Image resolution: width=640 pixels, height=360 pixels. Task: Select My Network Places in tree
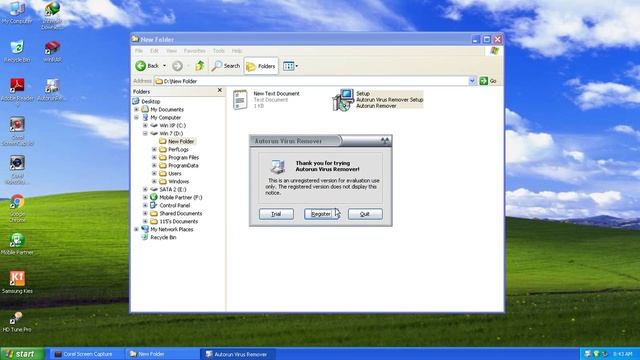click(172, 229)
